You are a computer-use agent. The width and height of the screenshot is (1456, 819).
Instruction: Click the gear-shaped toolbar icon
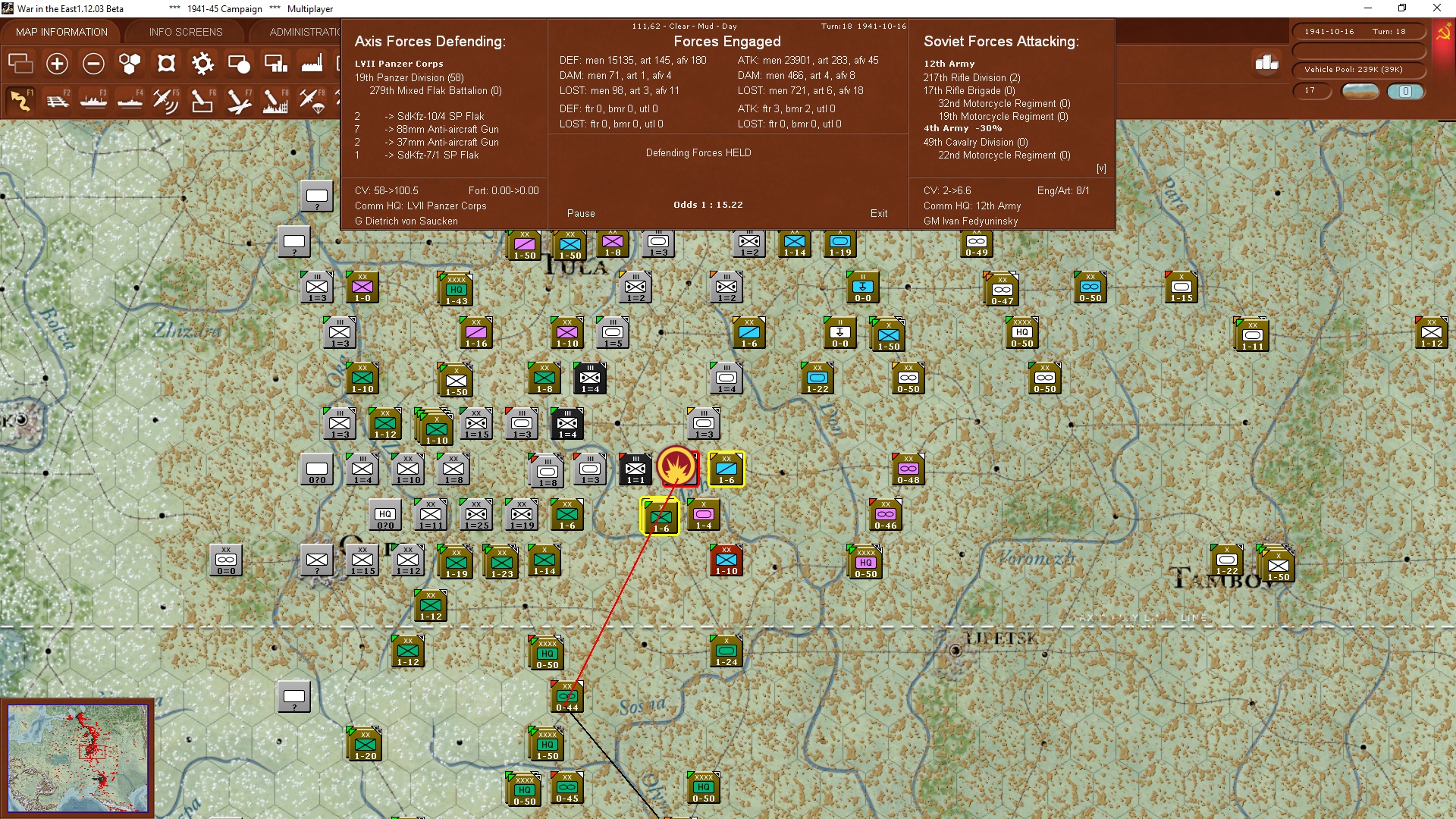click(202, 64)
